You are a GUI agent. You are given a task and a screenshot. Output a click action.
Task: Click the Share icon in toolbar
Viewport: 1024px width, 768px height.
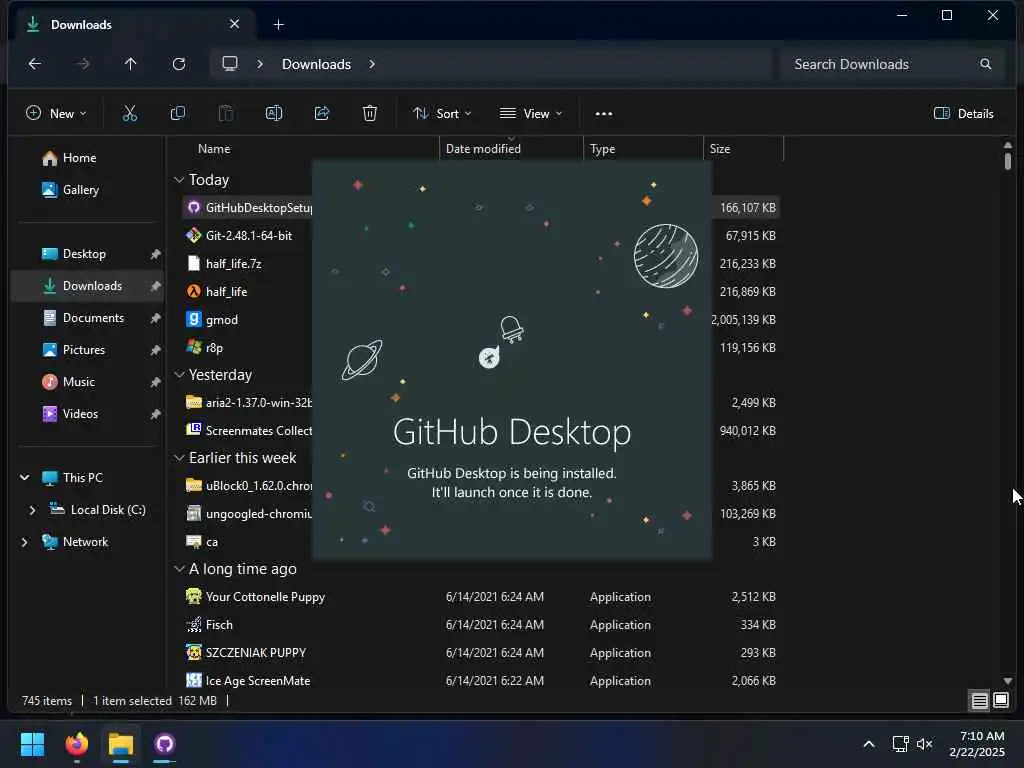(322, 114)
